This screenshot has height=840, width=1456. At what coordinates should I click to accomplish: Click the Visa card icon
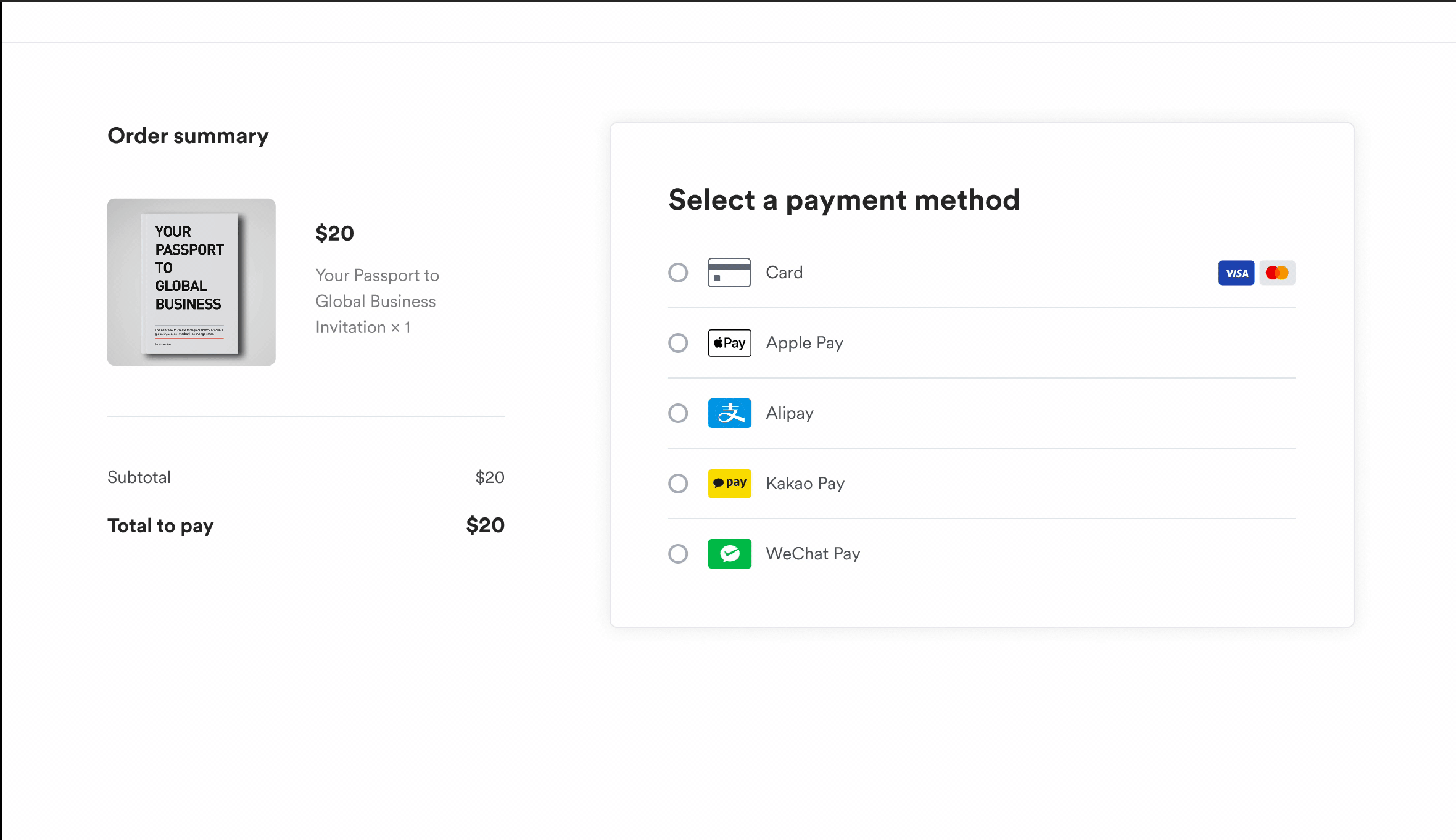1236,273
